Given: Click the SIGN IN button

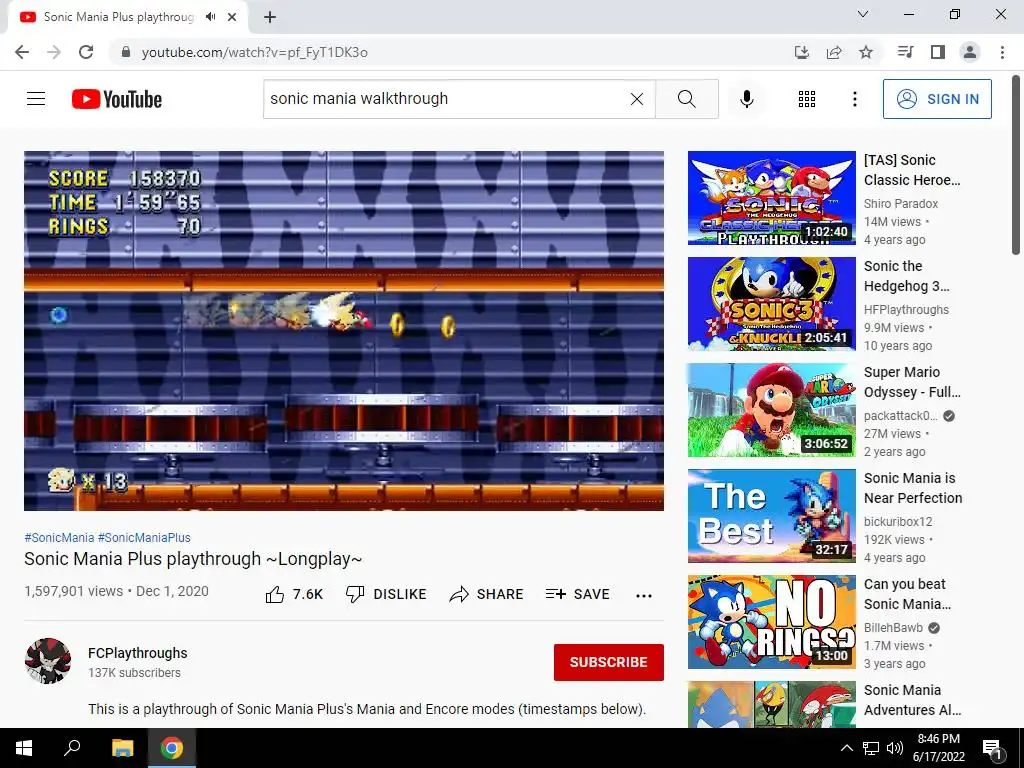Looking at the screenshot, I should pos(937,99).
